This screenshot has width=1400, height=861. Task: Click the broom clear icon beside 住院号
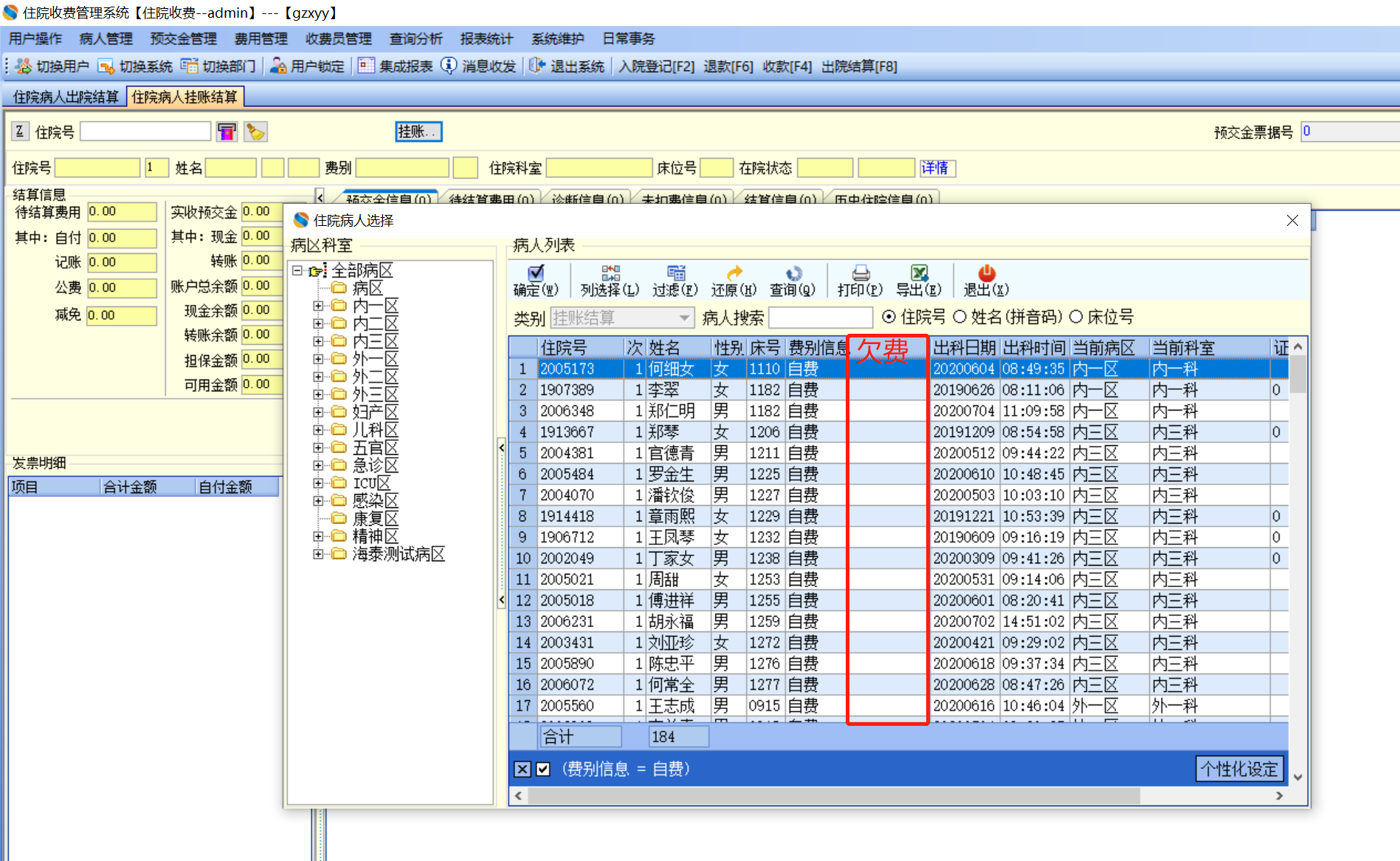[255, 132]
